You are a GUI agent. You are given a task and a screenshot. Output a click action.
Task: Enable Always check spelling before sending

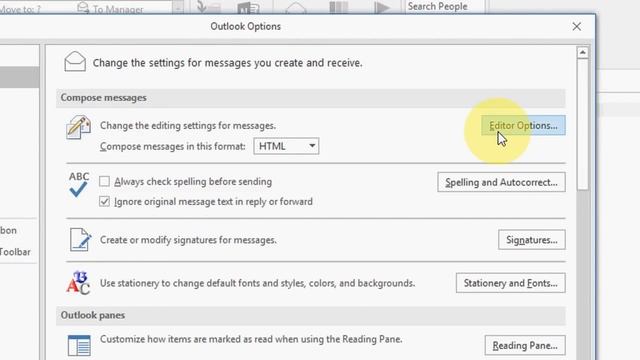pyautogui.click(x=104, y=181)
